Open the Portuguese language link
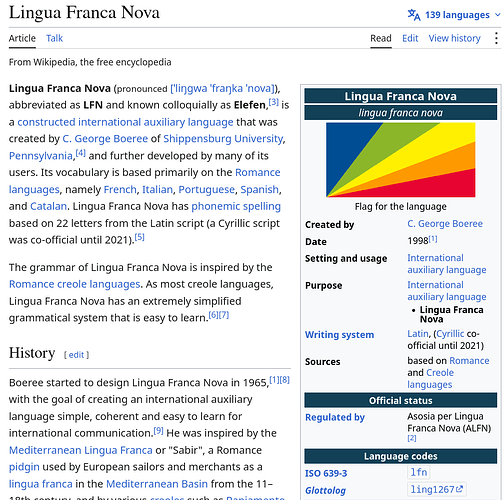Image resolution: width=504 pixels, height=500 pixels. pyautogui.click(x=206, y=189)
